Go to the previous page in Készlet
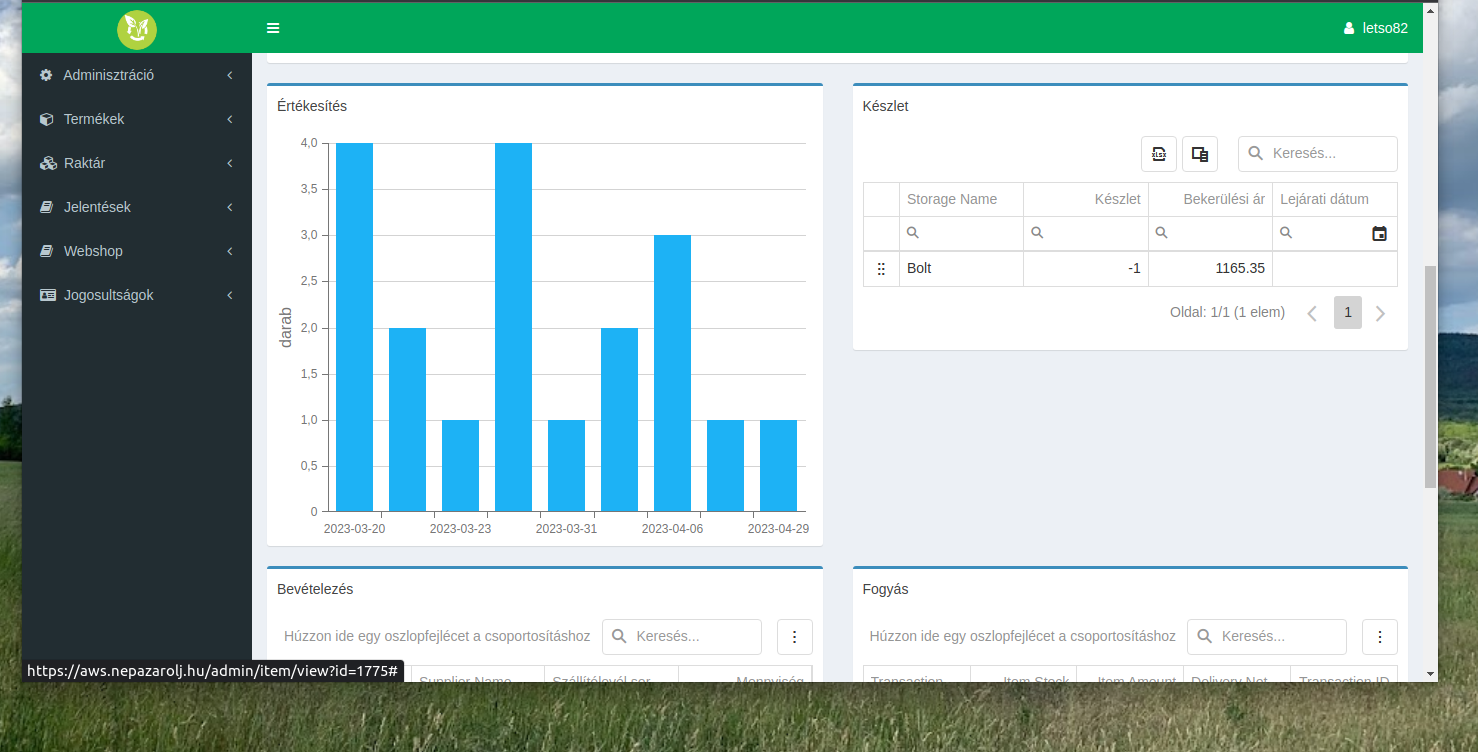This screenshot has height=752, width=1478. point(1312,313)
